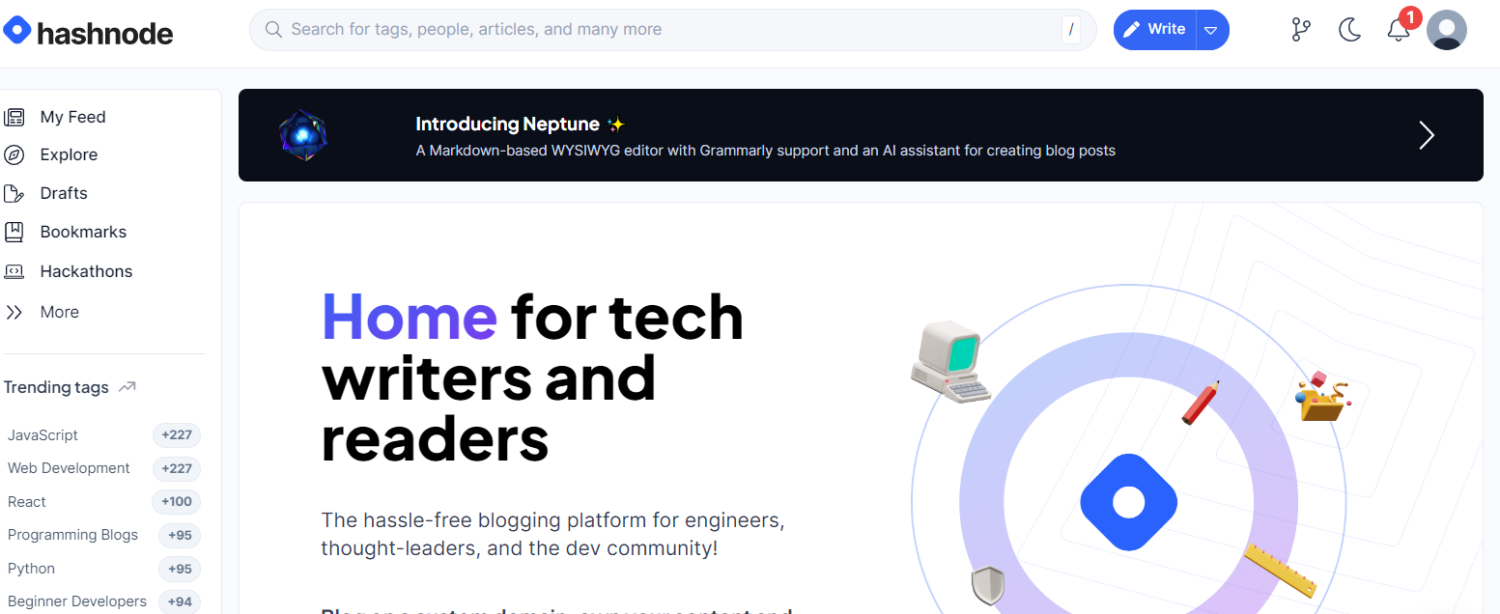
Task: Click the +227 badge next to JavaScript
Action: [x=177, y=435]
